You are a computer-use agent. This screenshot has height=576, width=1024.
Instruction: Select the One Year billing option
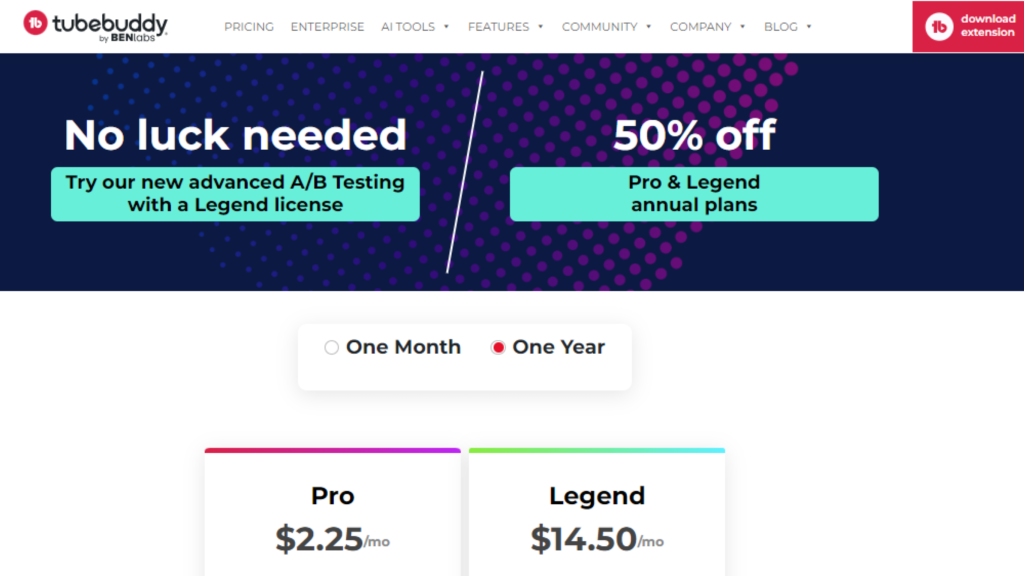[498, 348]
